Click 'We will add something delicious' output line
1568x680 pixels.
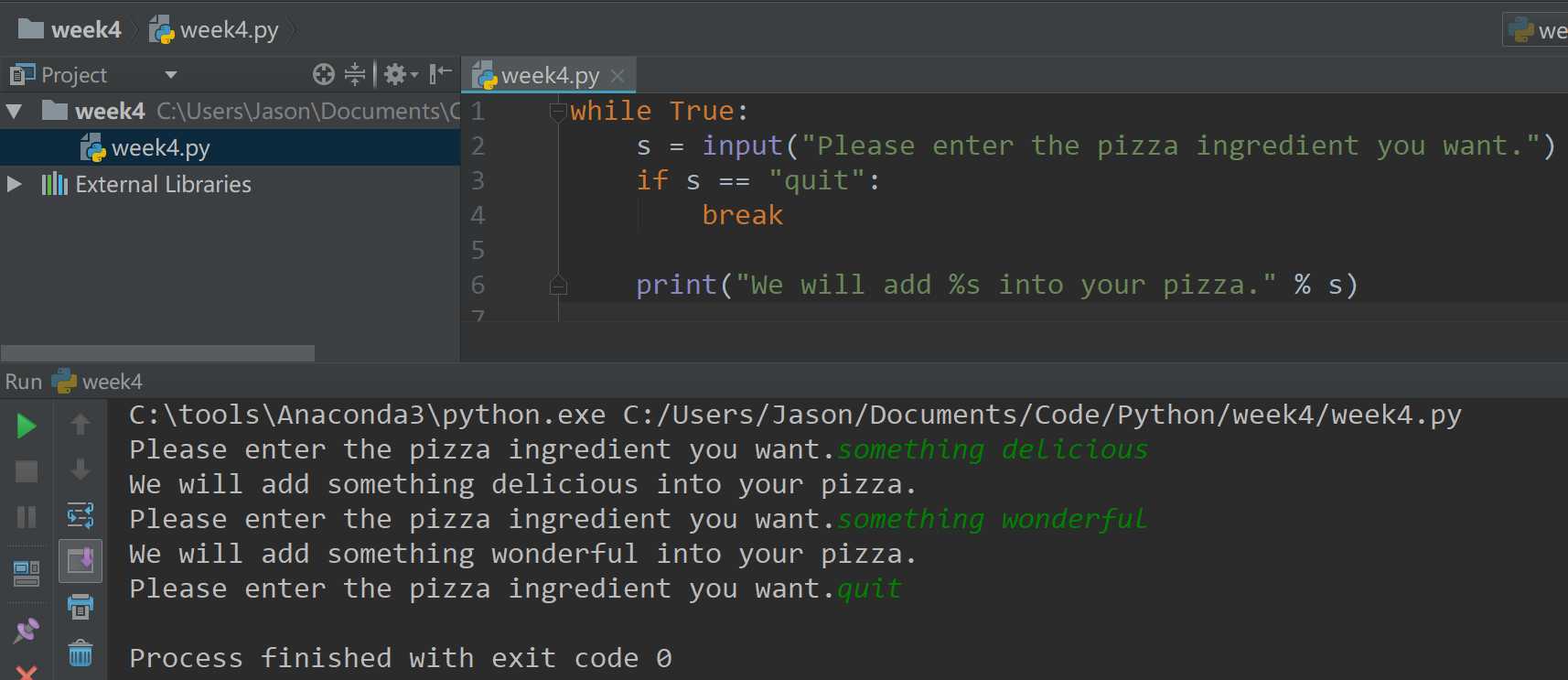pyautogui.click(x=522, y=485)
